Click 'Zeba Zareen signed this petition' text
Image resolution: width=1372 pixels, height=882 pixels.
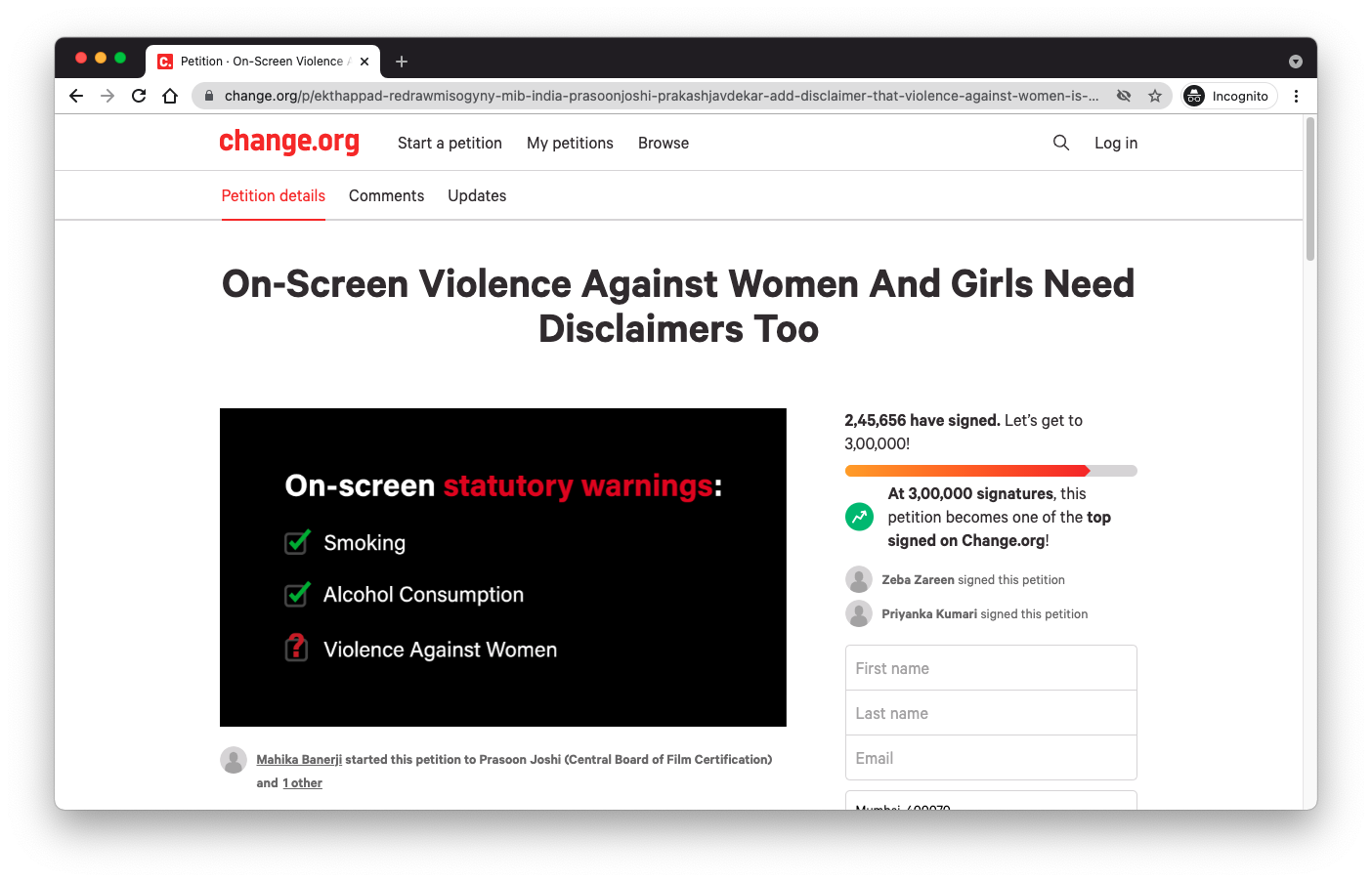[973, 579]
